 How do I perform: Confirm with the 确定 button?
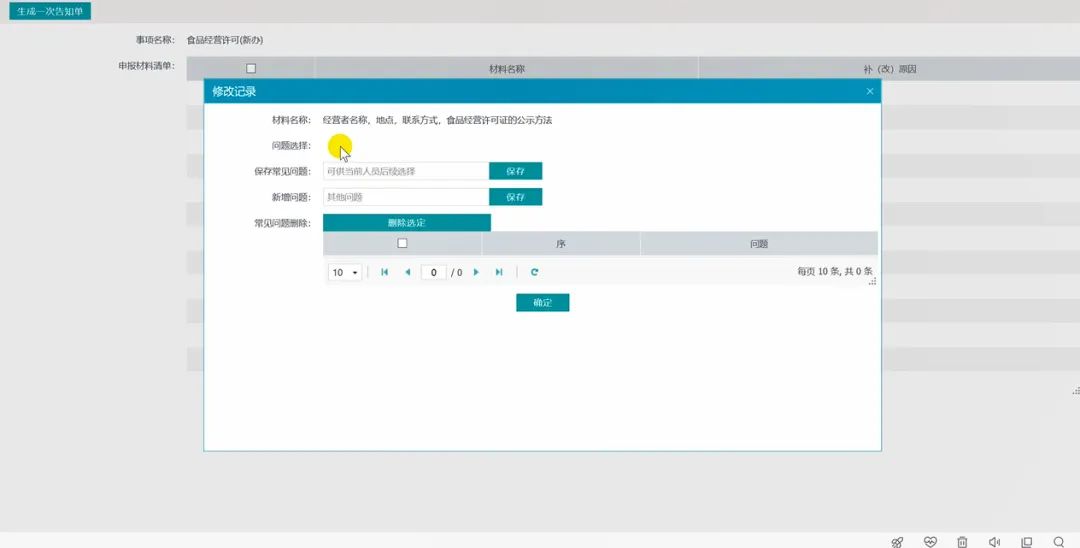coord(542,302)
